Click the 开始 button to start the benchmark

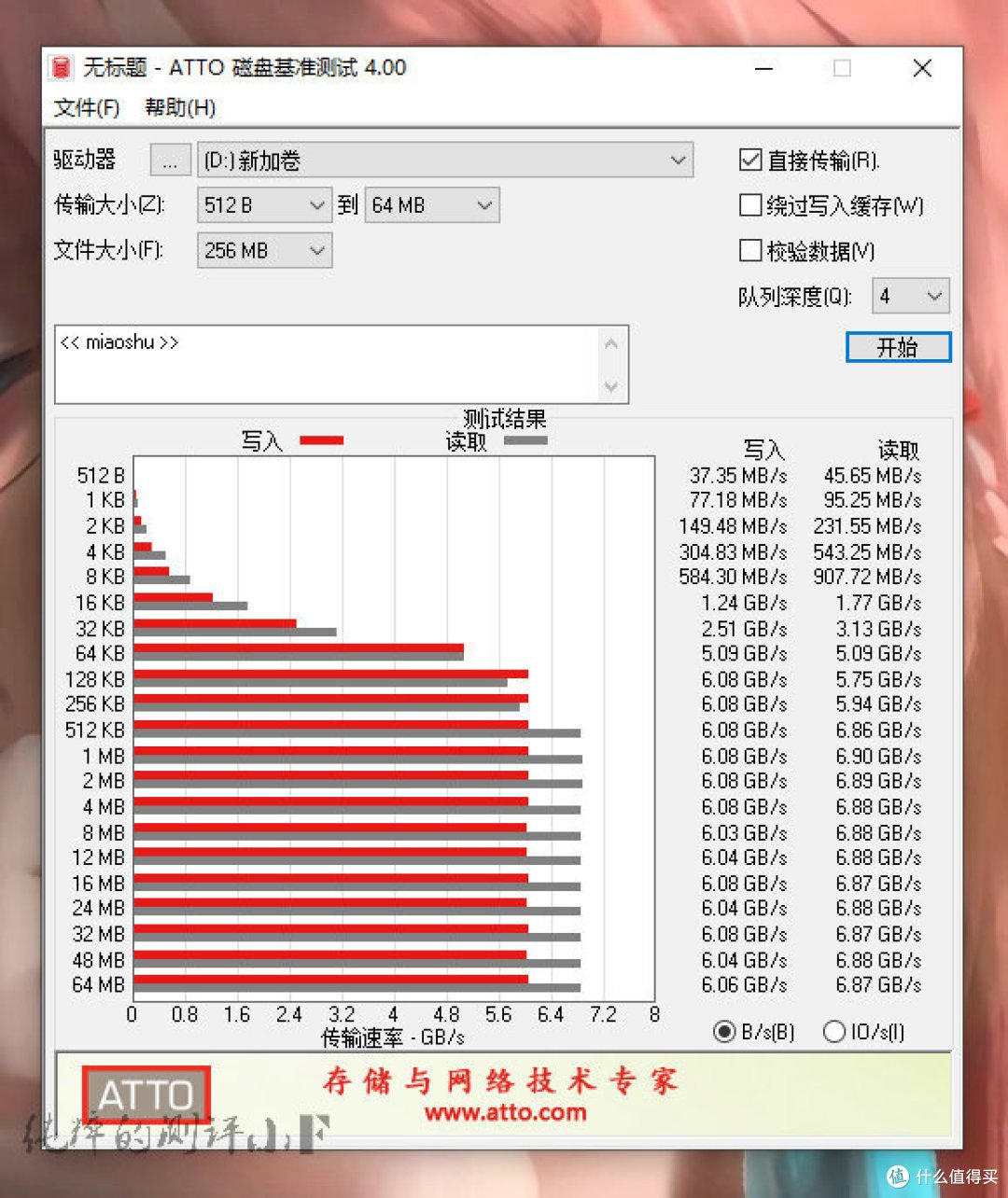(898, 347)
